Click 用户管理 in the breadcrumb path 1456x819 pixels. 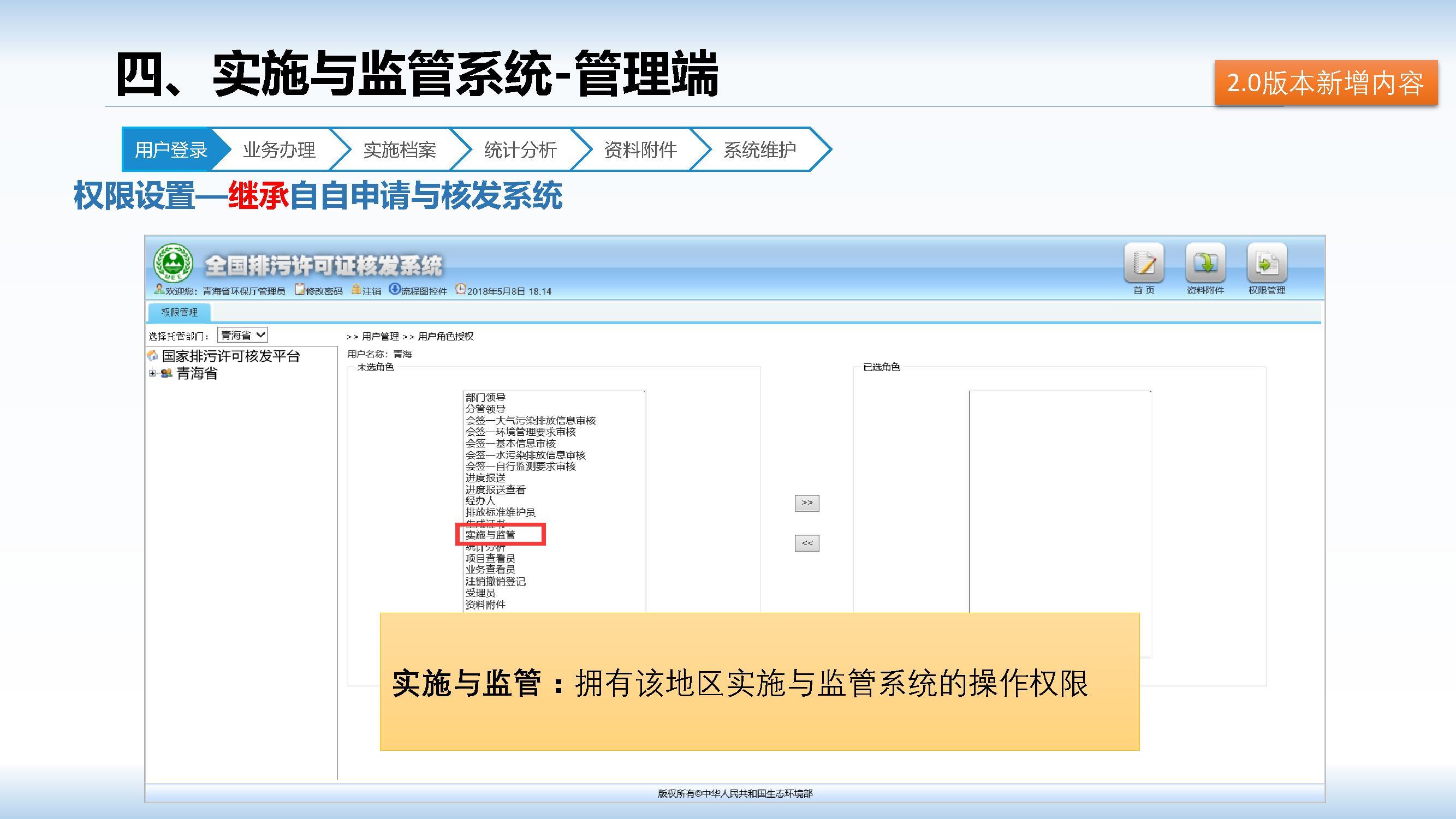tap(380, 337)
